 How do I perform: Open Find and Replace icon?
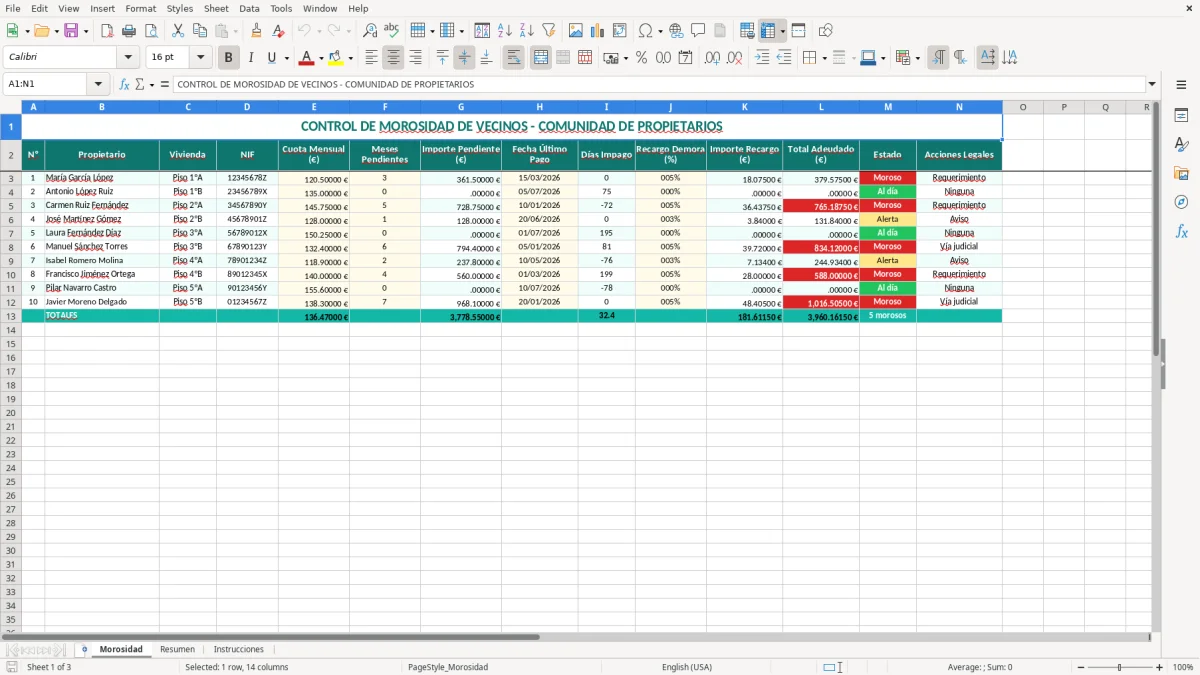click(x=370, y=31)
